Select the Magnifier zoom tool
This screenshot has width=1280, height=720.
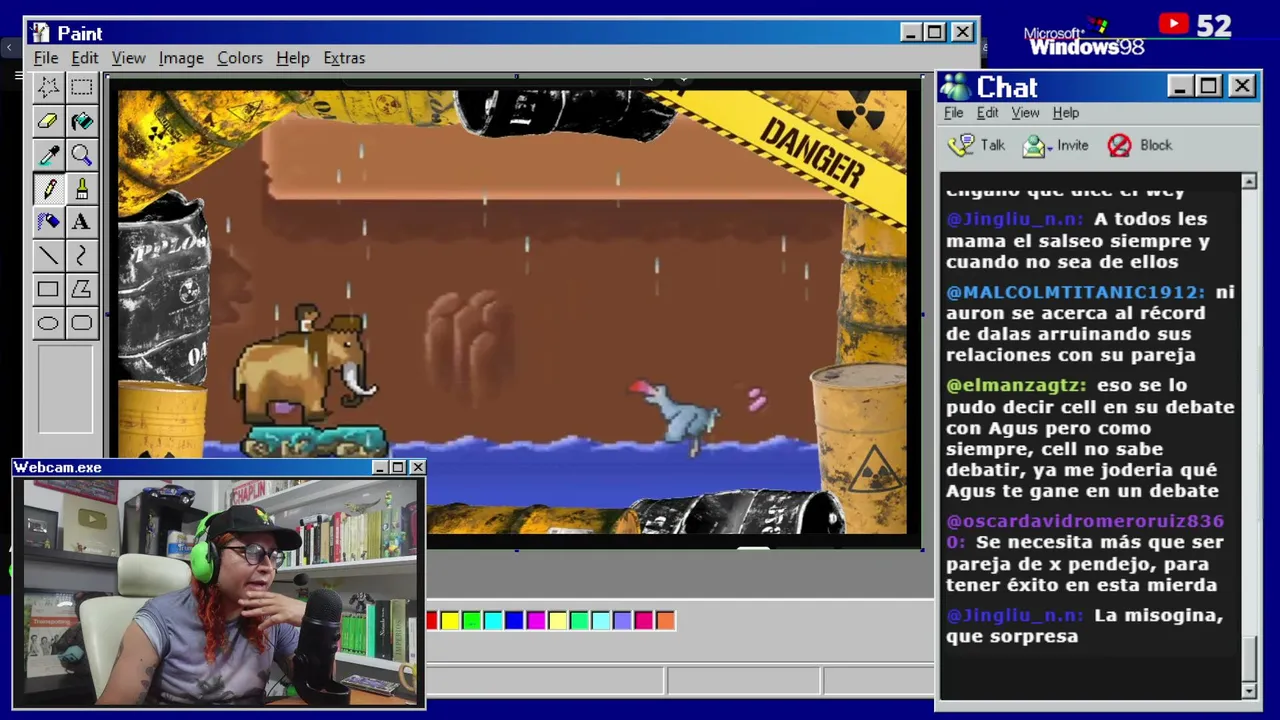pos(82,155)
